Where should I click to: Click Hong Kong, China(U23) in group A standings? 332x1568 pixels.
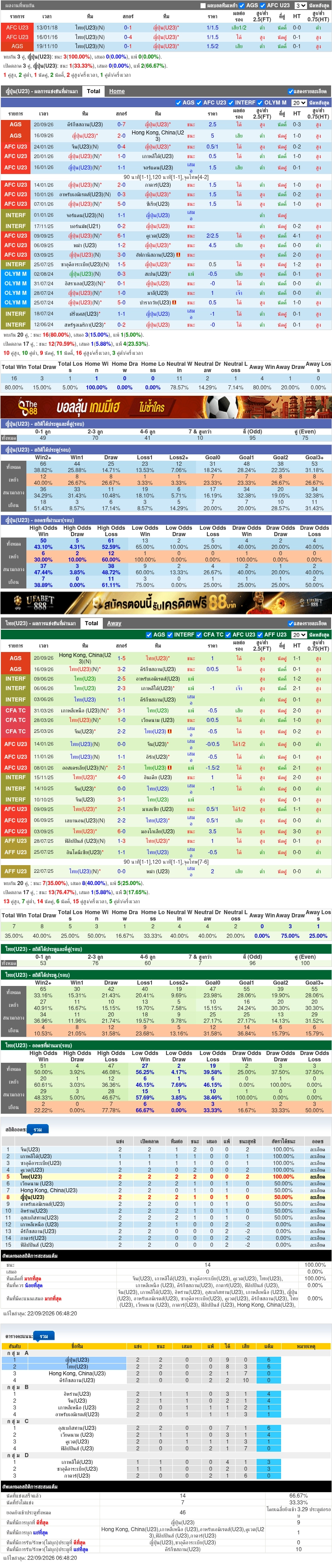tap(77, 1374)
